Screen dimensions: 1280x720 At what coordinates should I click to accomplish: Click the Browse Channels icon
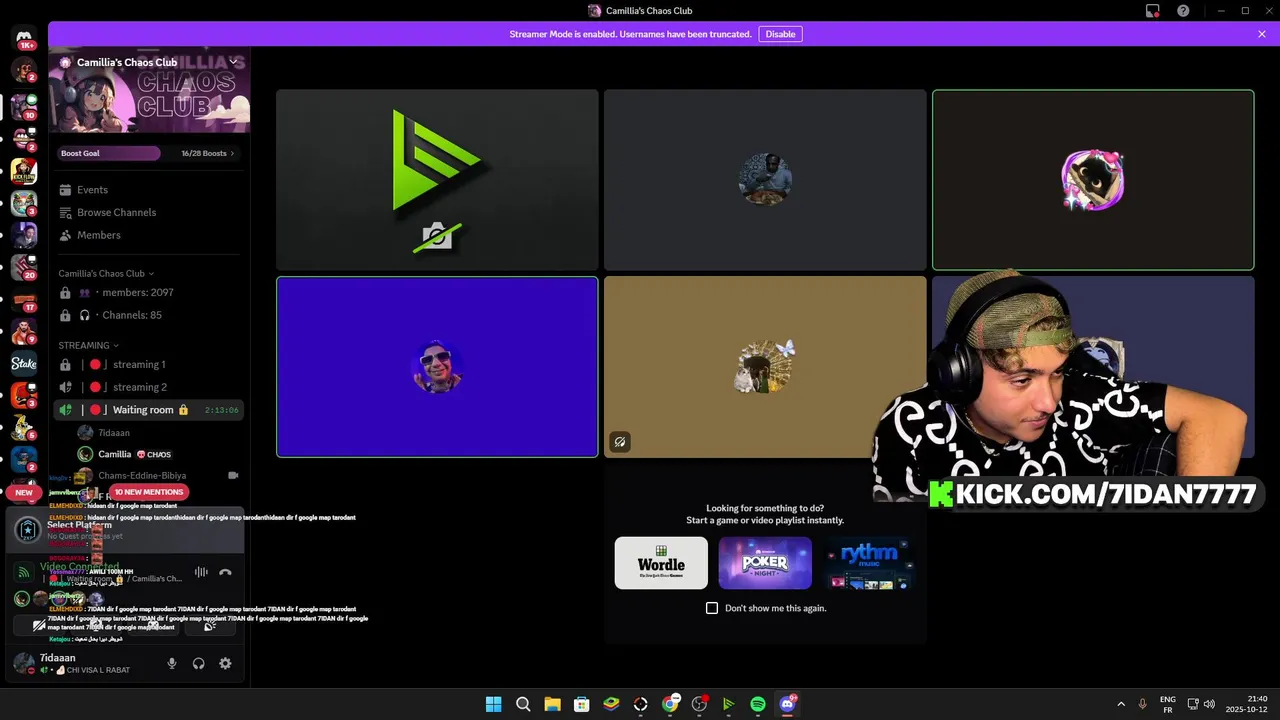65,212
